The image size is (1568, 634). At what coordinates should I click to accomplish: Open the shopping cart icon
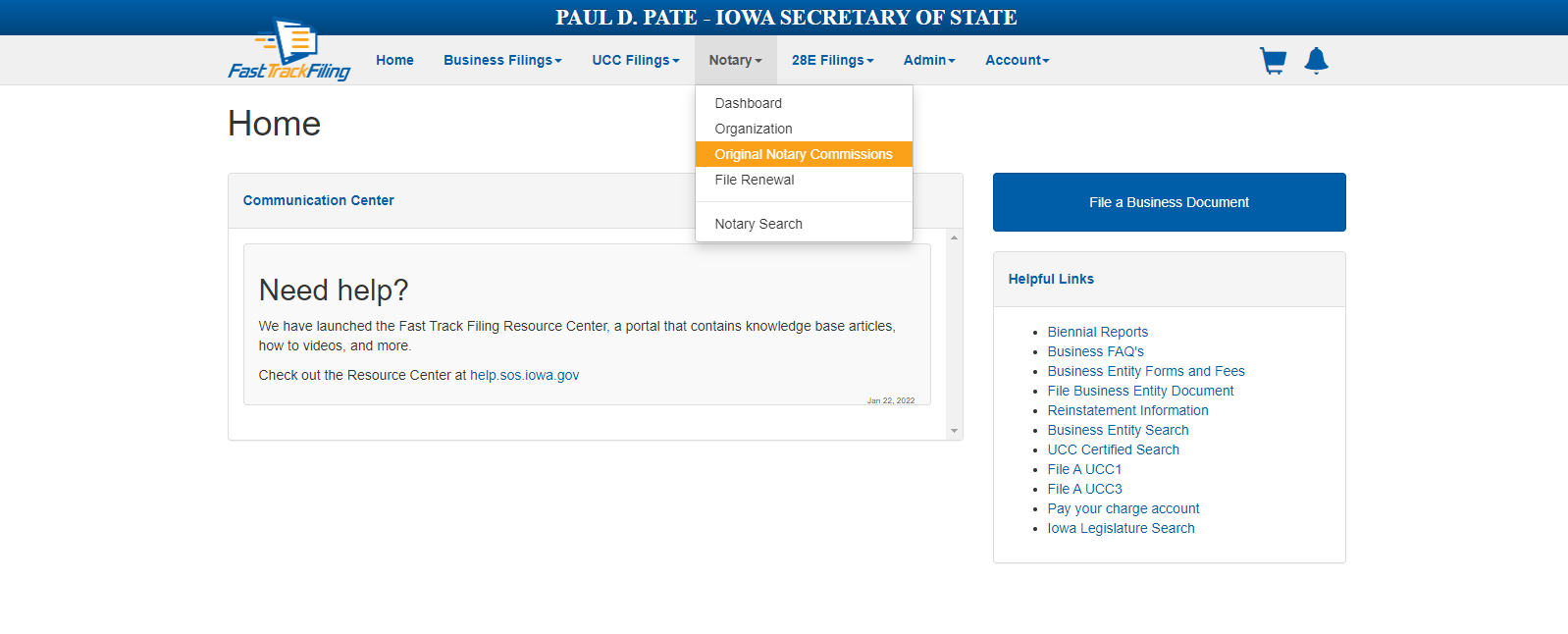[1273, 61]
